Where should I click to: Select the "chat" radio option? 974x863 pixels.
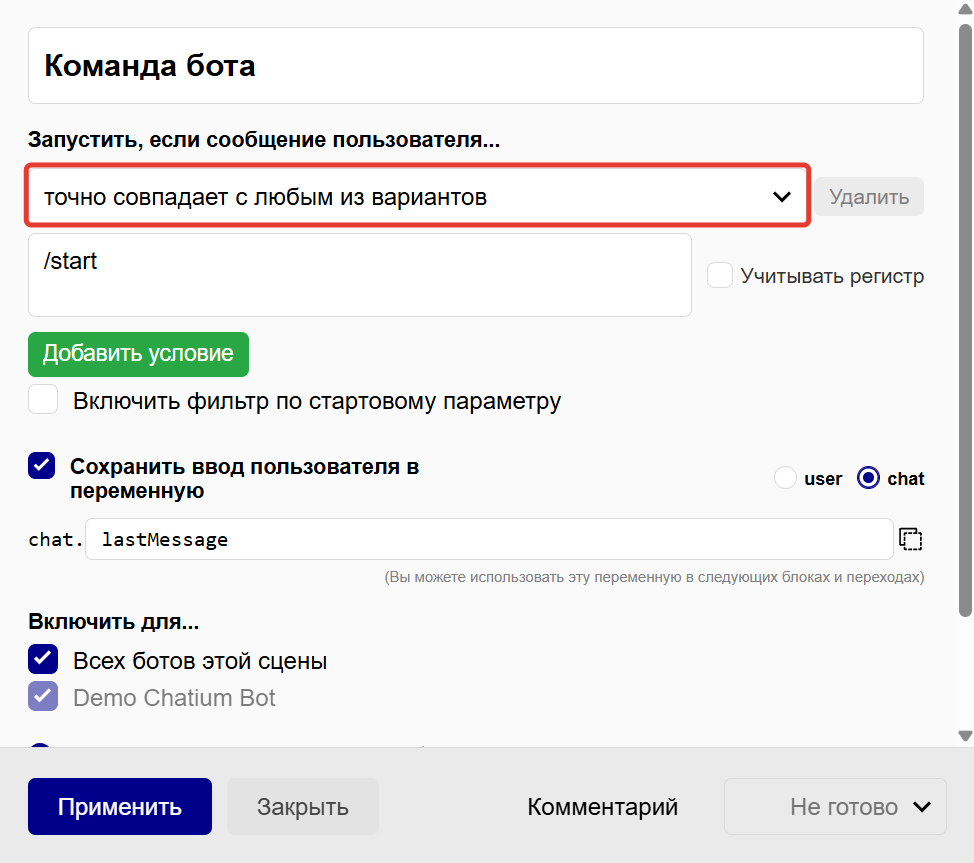pos(868,478)
